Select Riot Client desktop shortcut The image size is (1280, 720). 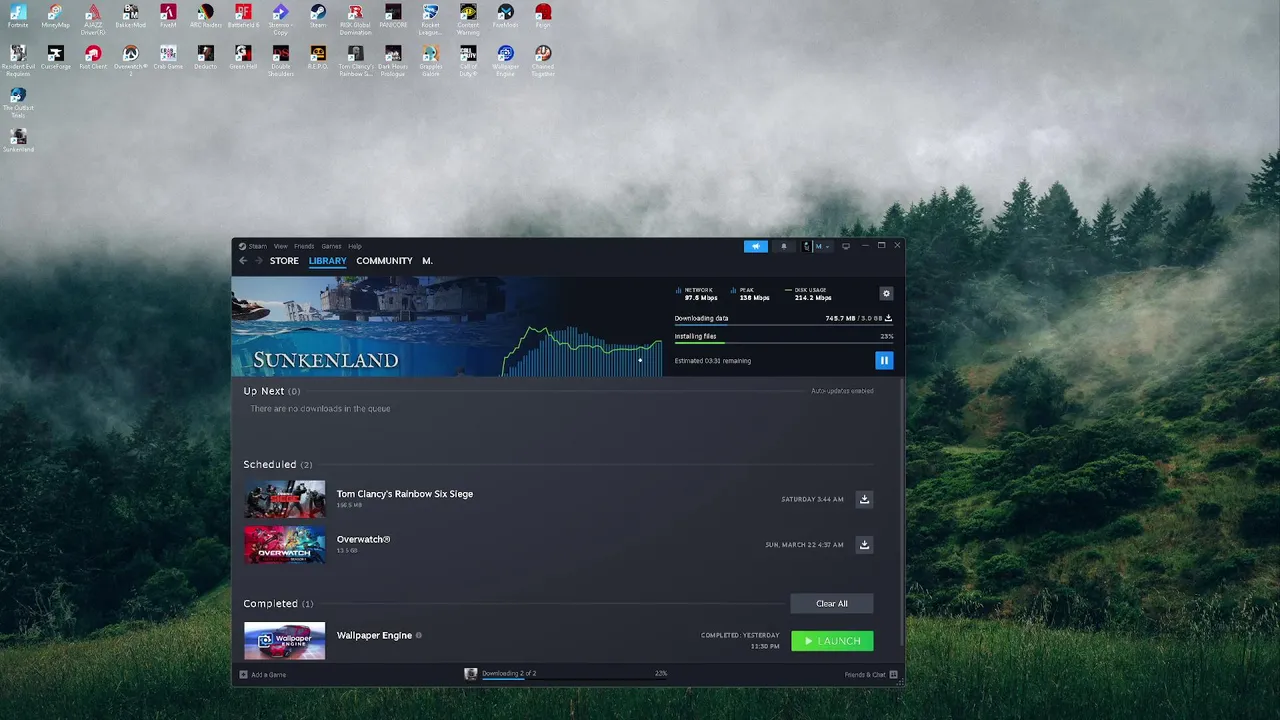[x=92, y=58]
